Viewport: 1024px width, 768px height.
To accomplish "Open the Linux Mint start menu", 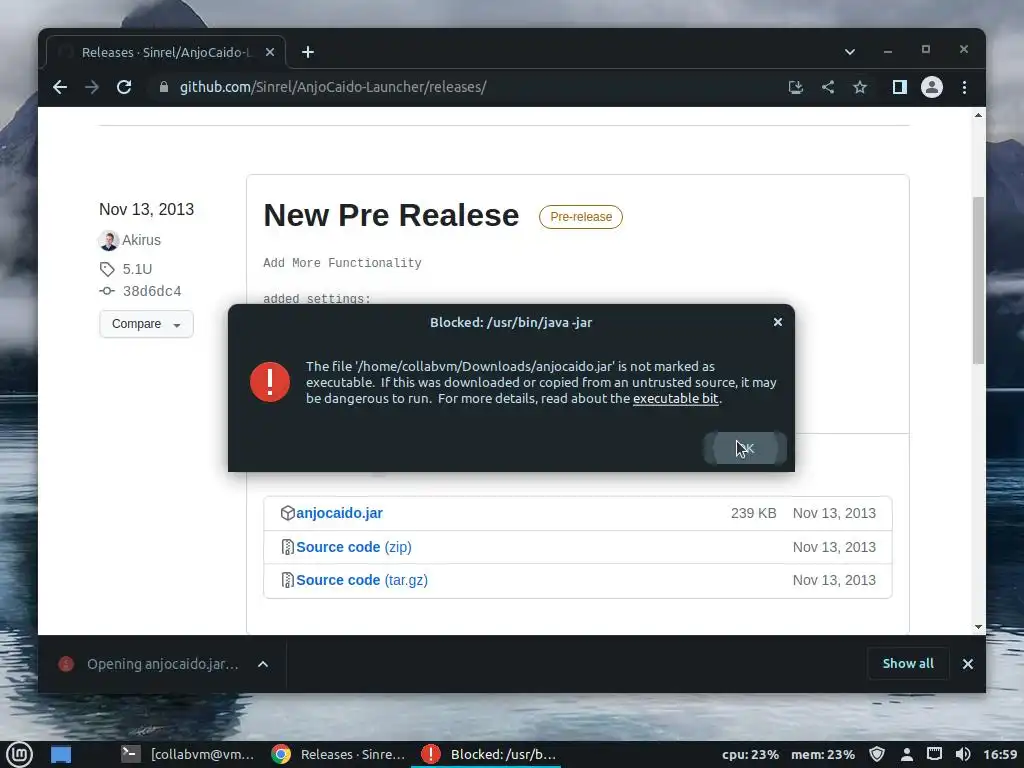I will click(x=19, y=755).
